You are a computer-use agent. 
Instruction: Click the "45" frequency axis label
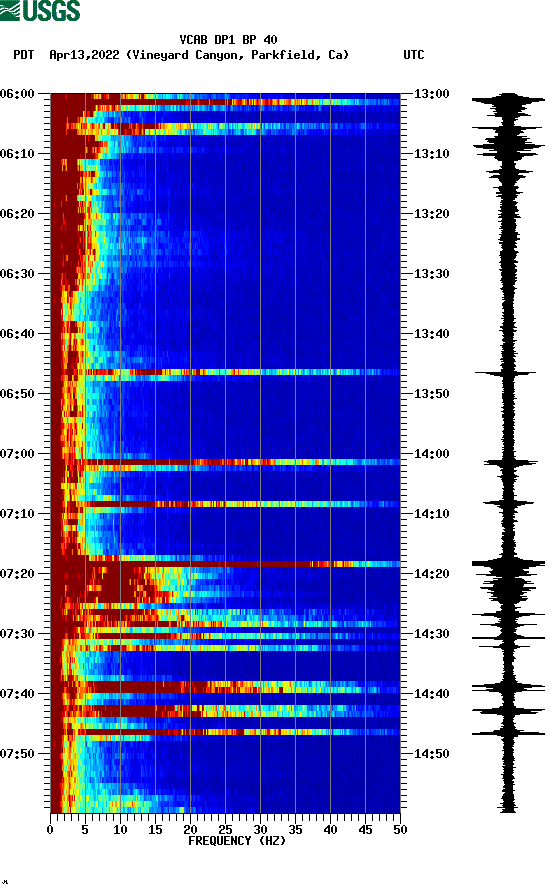point(365,830)
